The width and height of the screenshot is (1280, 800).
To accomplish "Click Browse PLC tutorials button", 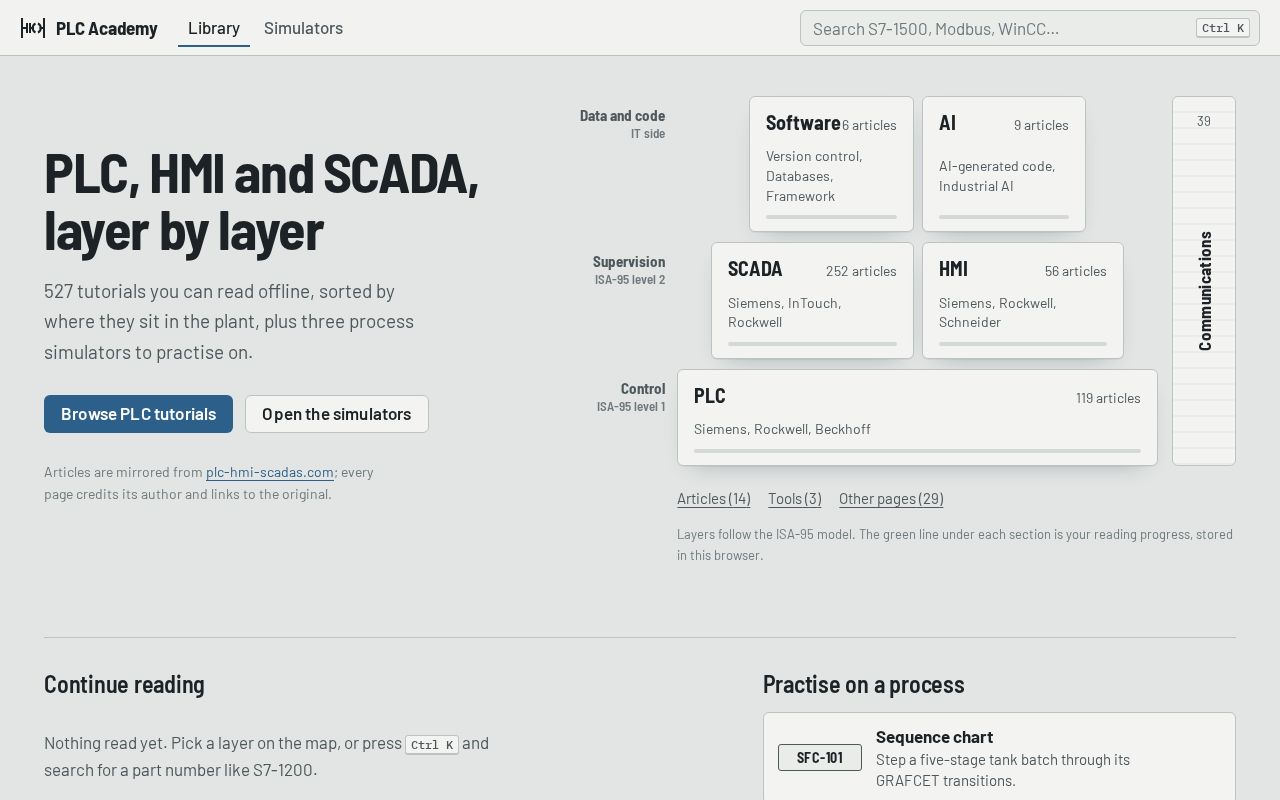I will 138,414.
